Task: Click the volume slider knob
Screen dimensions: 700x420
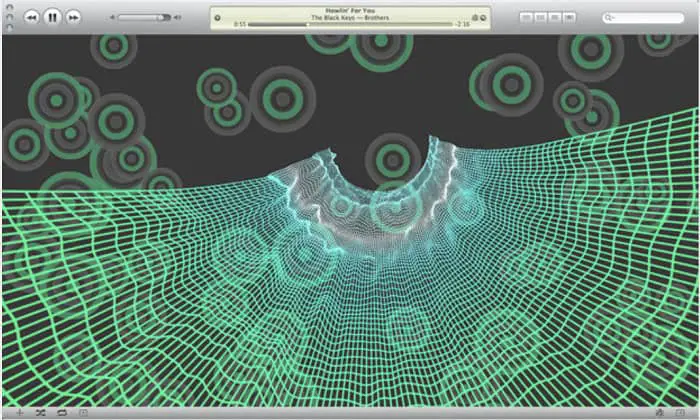Action: (x=161, y=17)
